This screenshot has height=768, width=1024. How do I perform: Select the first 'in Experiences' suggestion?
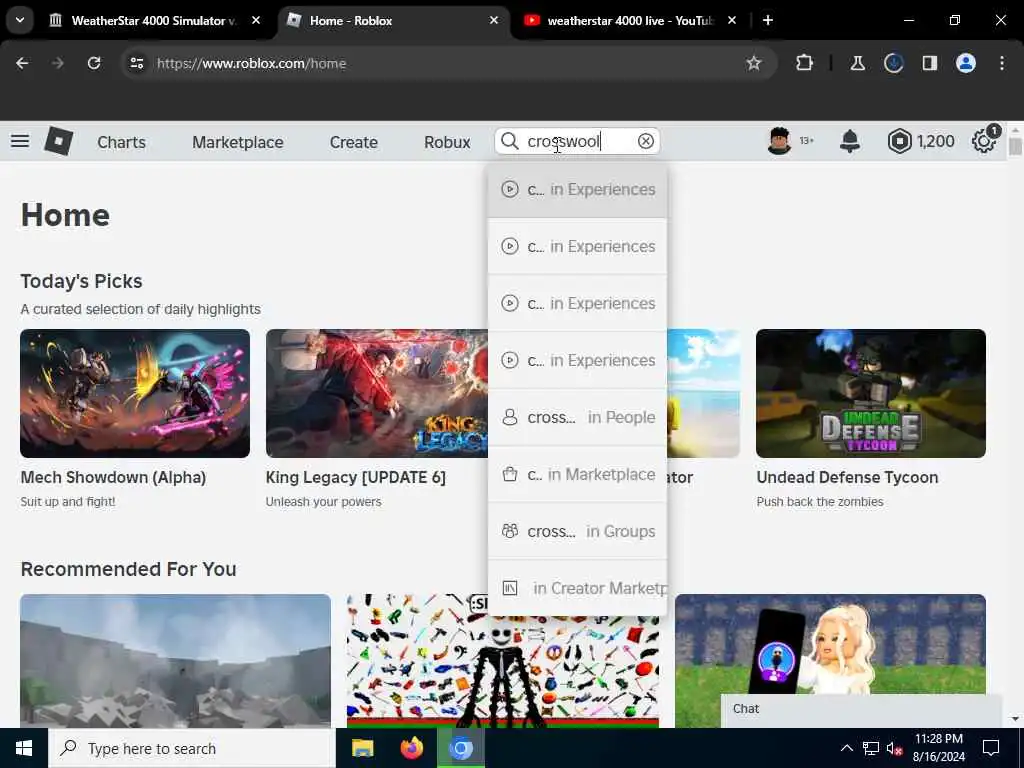coord(577,189)
